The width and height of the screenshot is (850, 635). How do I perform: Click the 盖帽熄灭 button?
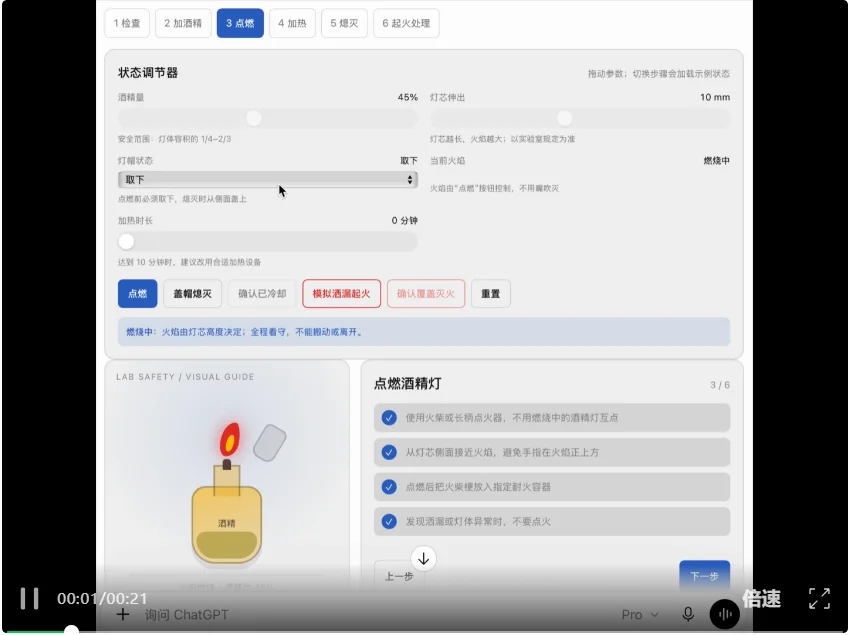(192, 293)
